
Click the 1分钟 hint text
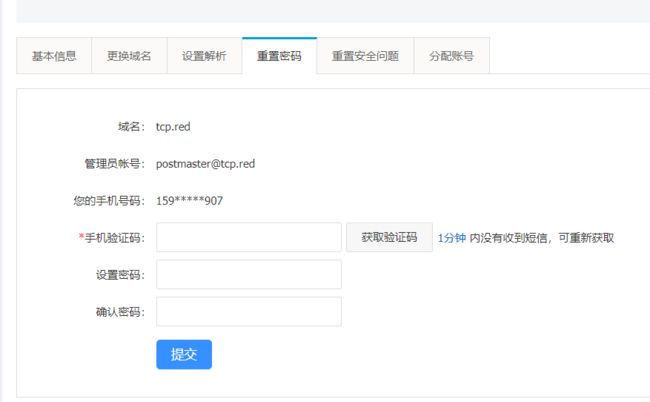coord(451,238)
